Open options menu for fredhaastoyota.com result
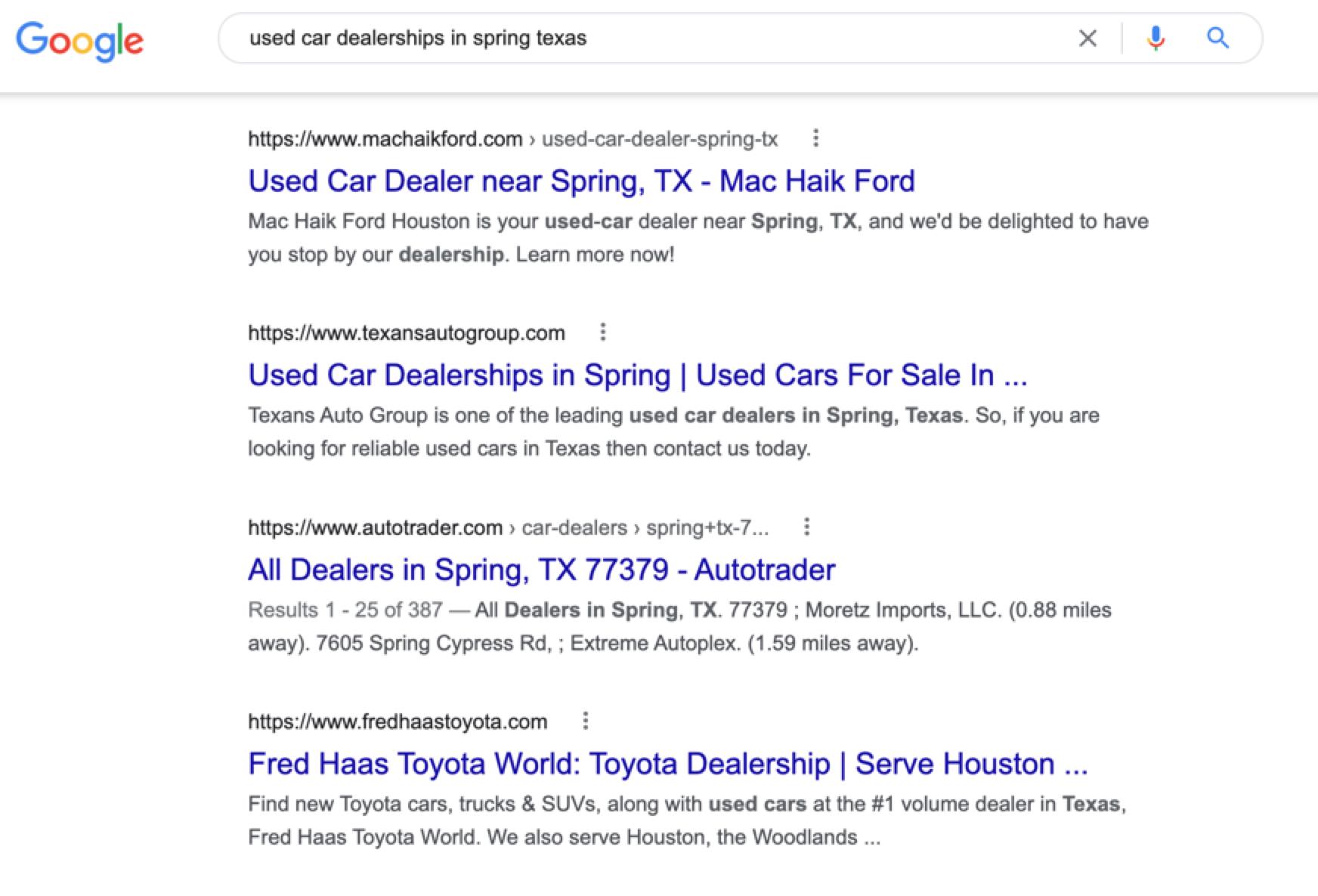This screenshot has height=896, width=1318. click(x=585, y=721)
